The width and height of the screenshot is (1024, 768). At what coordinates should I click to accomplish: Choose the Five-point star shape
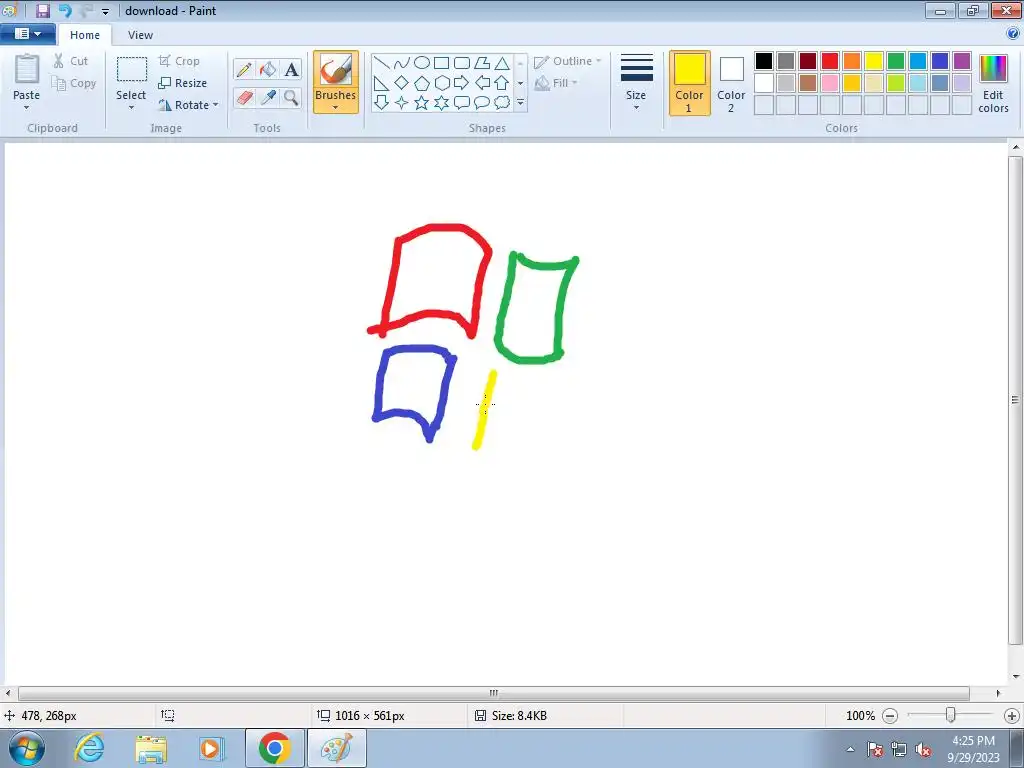[x=422, y=103]
